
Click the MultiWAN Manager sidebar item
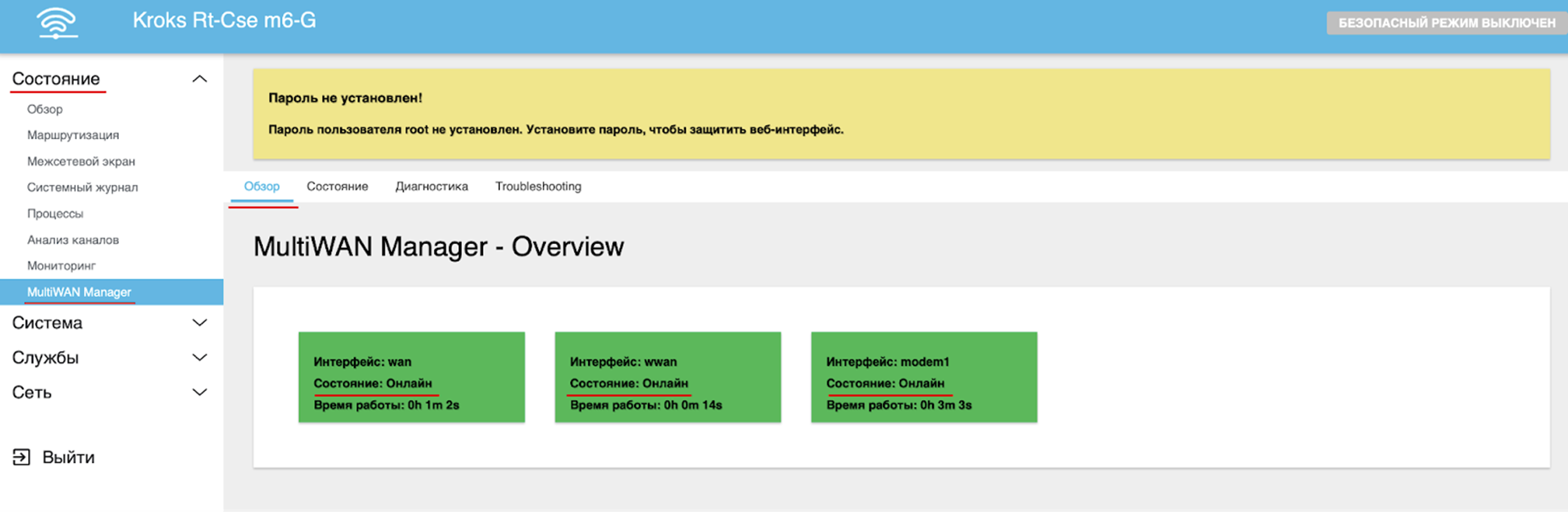[x=79, y=292]
